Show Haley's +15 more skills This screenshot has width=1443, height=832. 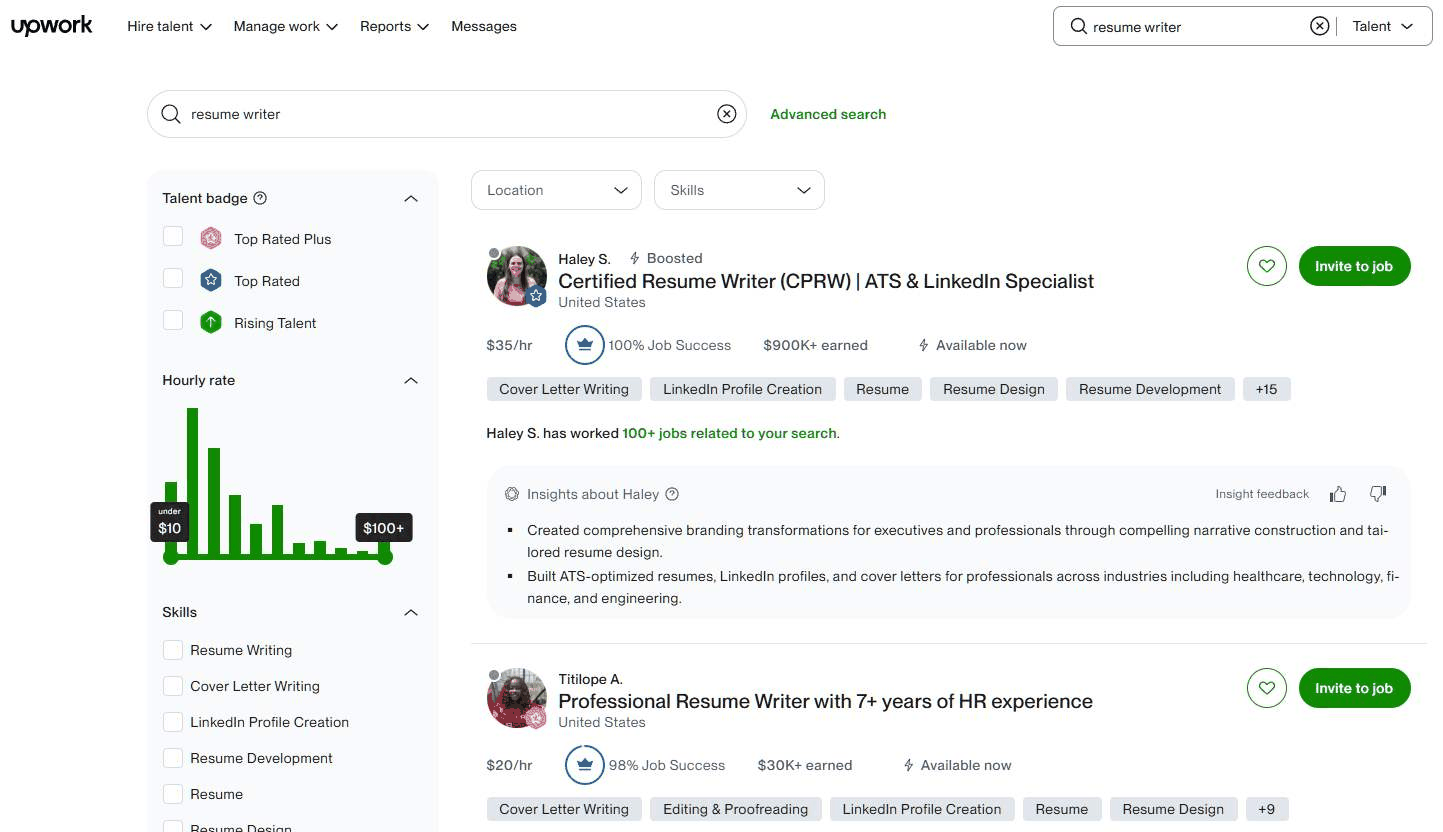click(x=1266, y=389)
